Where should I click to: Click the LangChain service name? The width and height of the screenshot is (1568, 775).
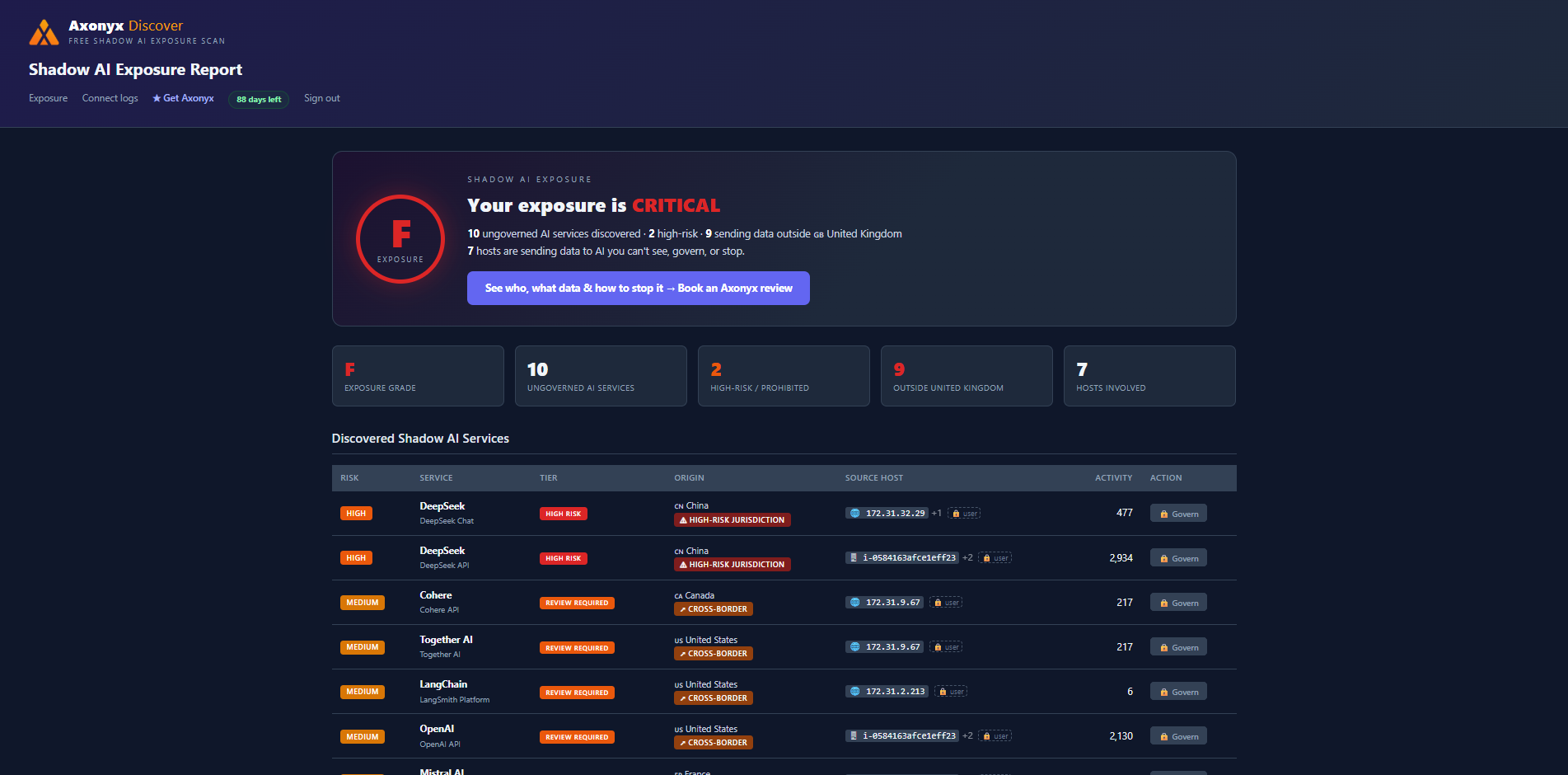[x=443, y=684]
